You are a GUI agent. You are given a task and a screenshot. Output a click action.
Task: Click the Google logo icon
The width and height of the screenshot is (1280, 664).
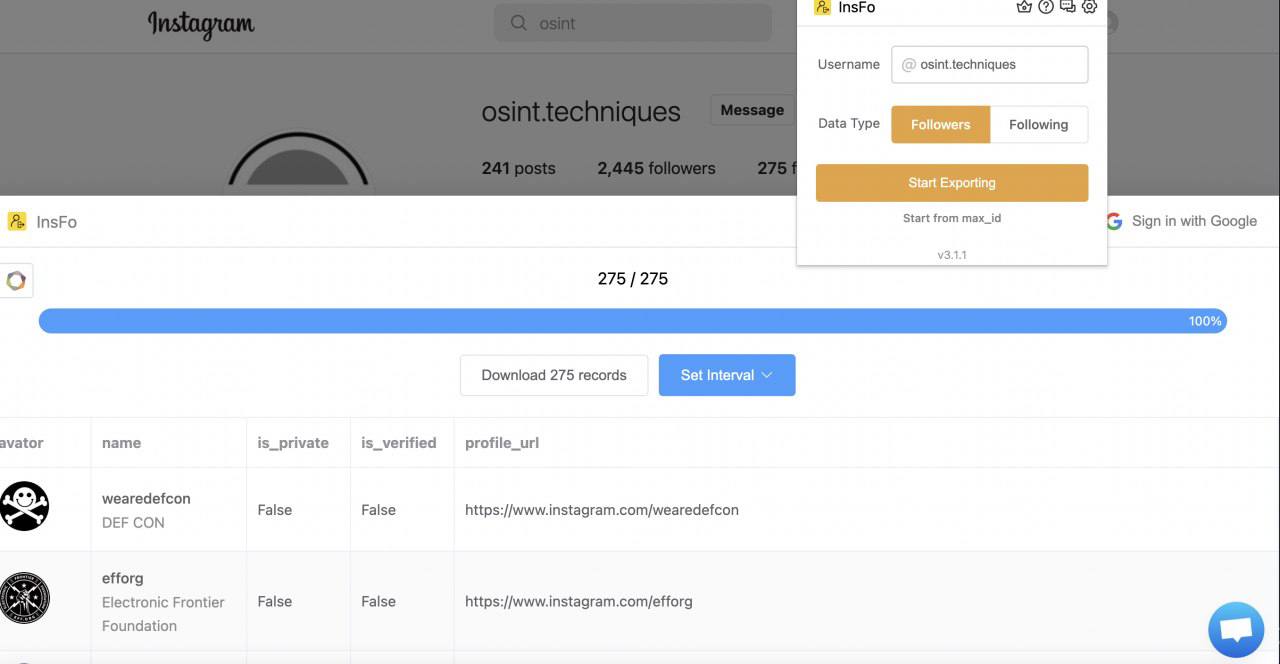[1114, 221]
